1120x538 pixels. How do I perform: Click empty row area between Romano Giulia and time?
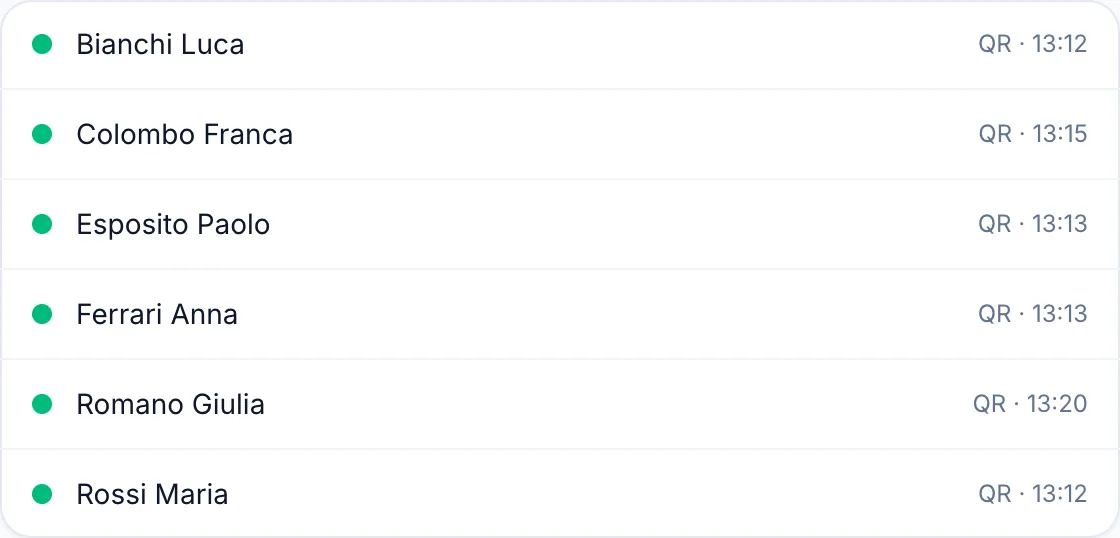click(x=618, y=404)
